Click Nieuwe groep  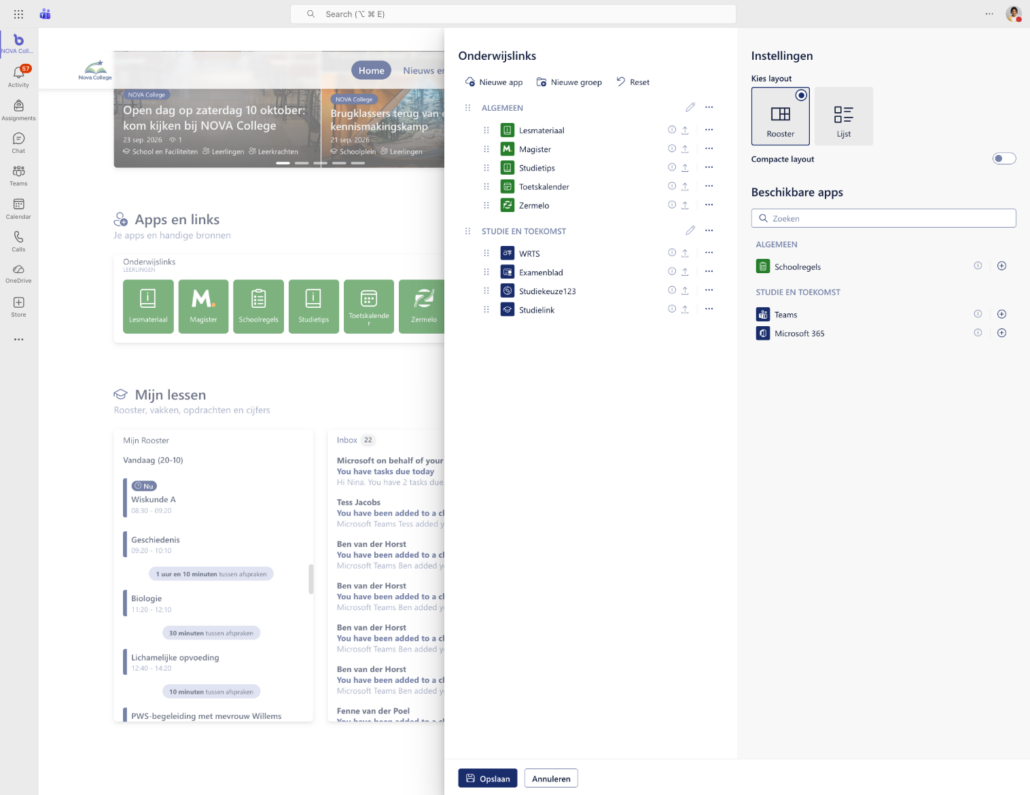tap(569, 82)
